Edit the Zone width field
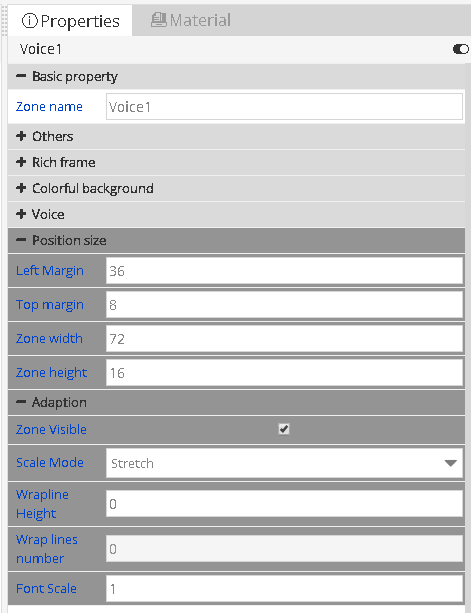 coord(284,339)
